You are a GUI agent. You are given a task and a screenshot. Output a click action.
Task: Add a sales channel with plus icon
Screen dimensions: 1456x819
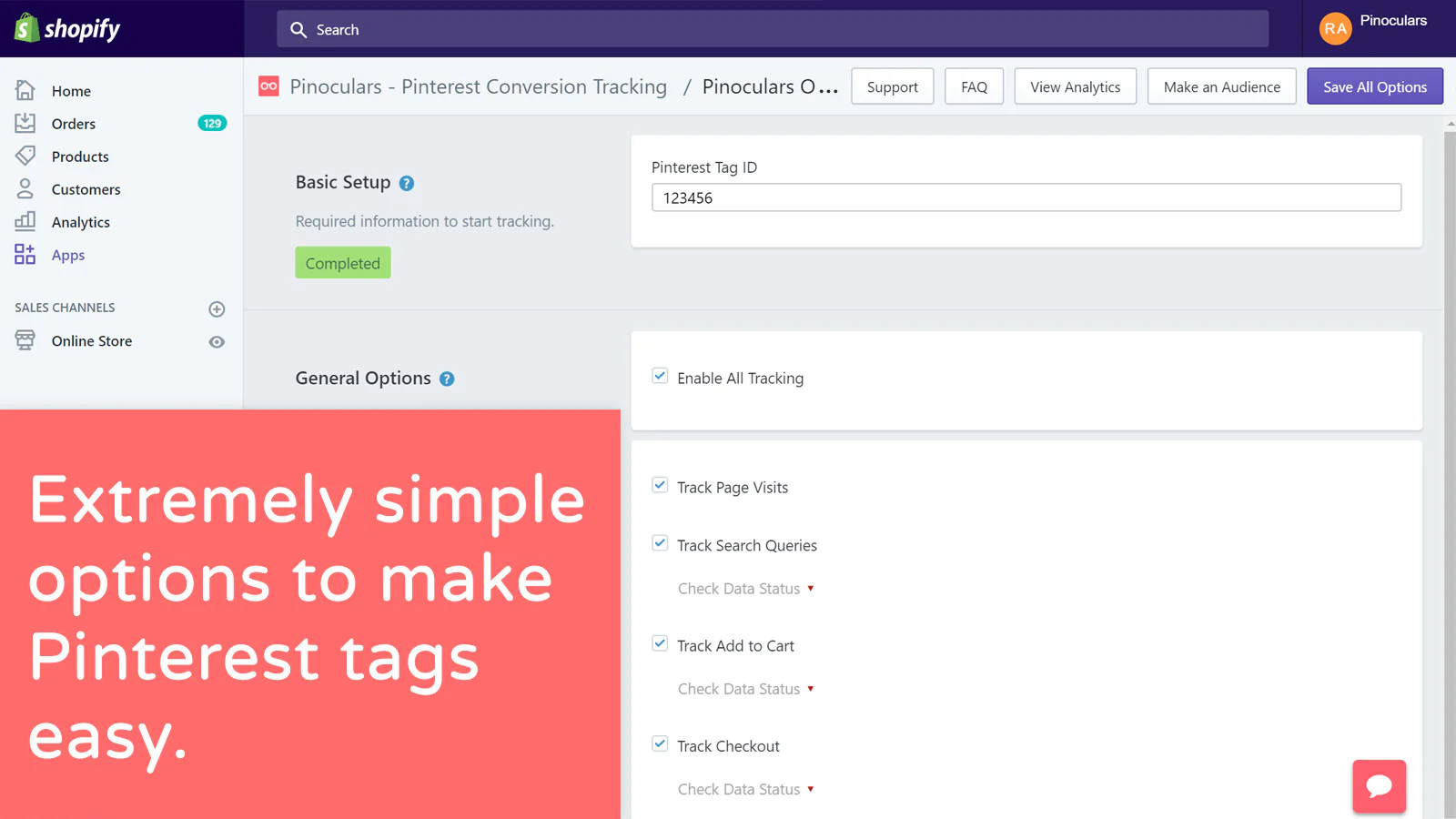(217, 309)
